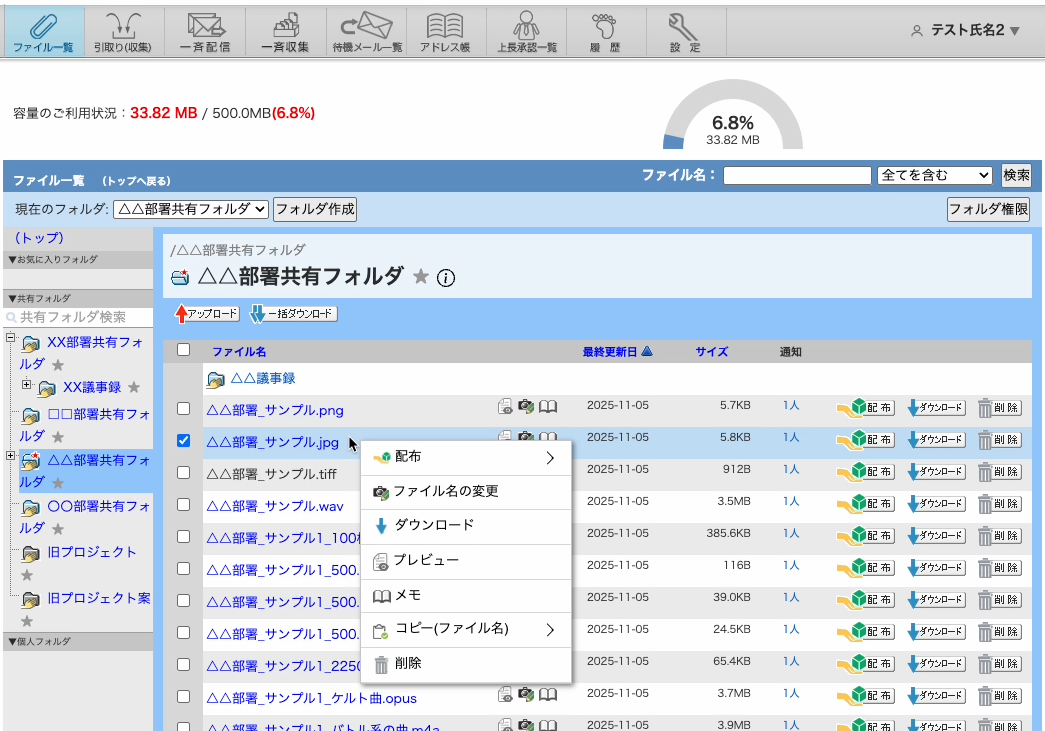This screenshot has height=731, width=1045.
Task: Choose プレビュー from the context menu
Action: point(425,560)
